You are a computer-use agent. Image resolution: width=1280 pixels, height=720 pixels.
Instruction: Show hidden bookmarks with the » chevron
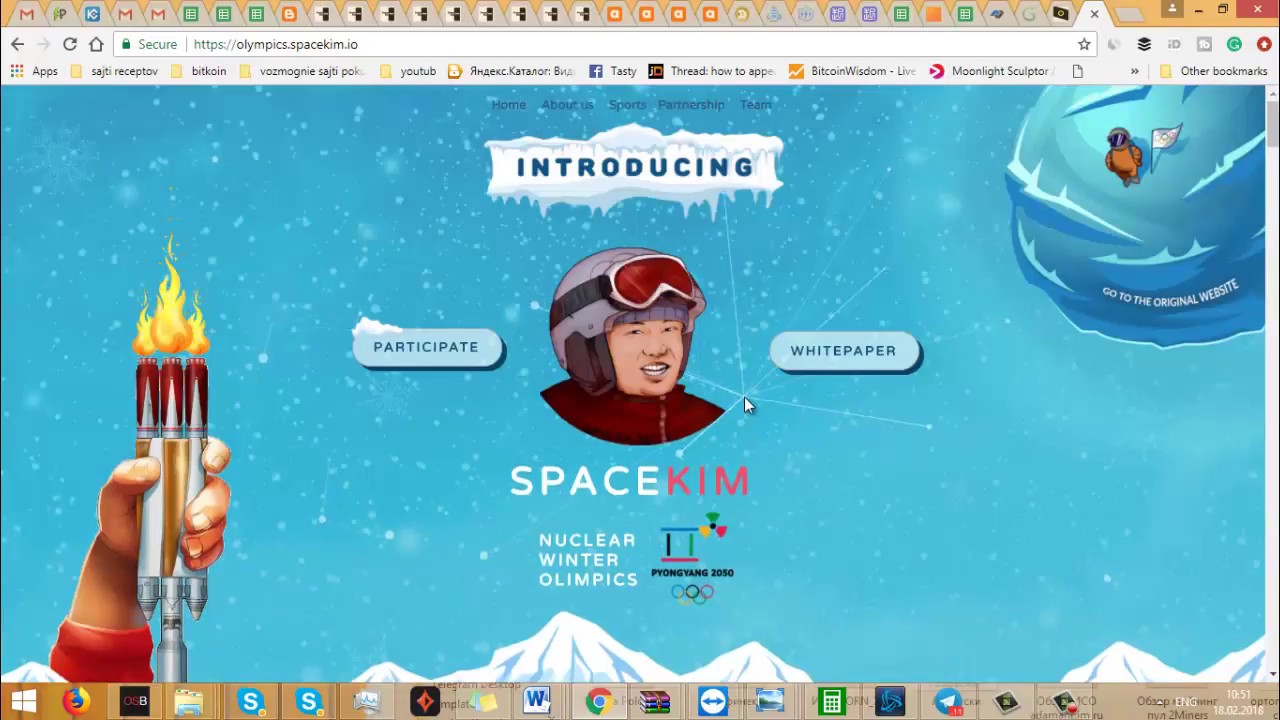coord(1134,71)
